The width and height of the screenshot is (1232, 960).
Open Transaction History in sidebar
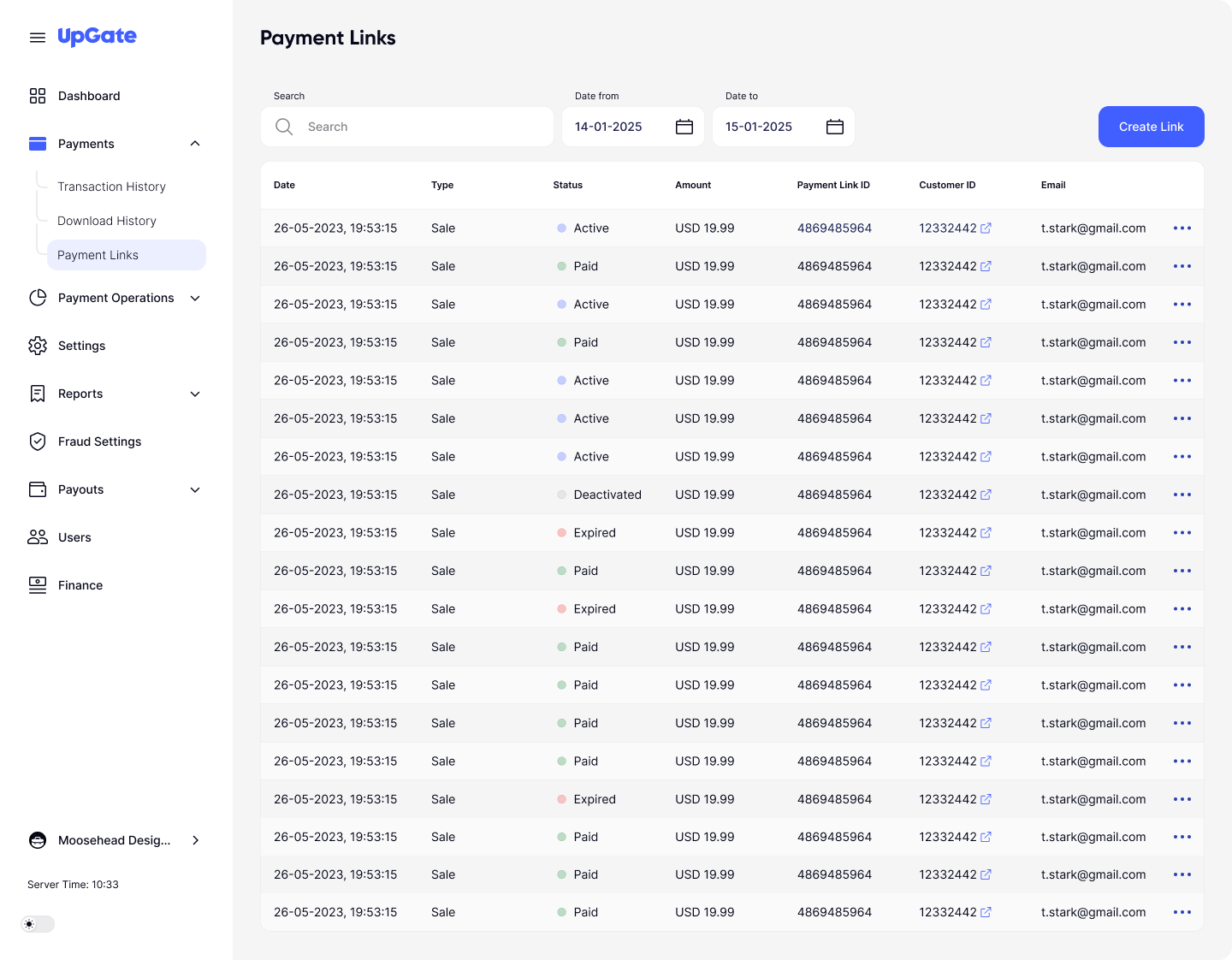111,187
